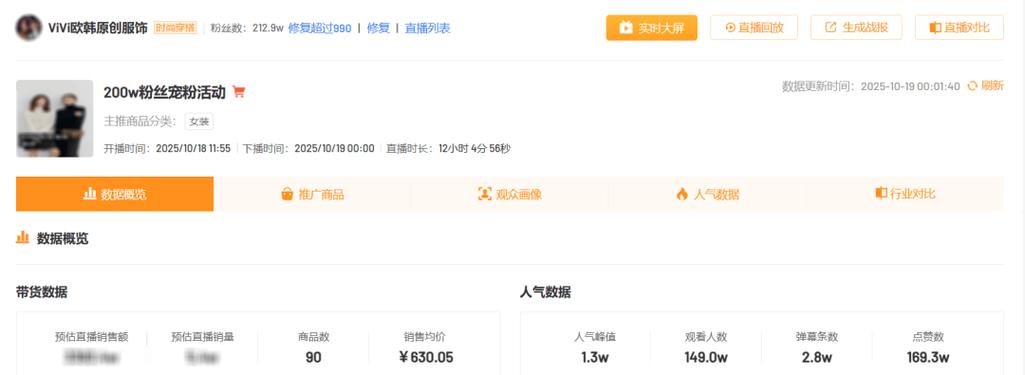Screen dimensions: 1025x375
Task: Click the 点赞数 value 169.3w
Action: [928, 357]
